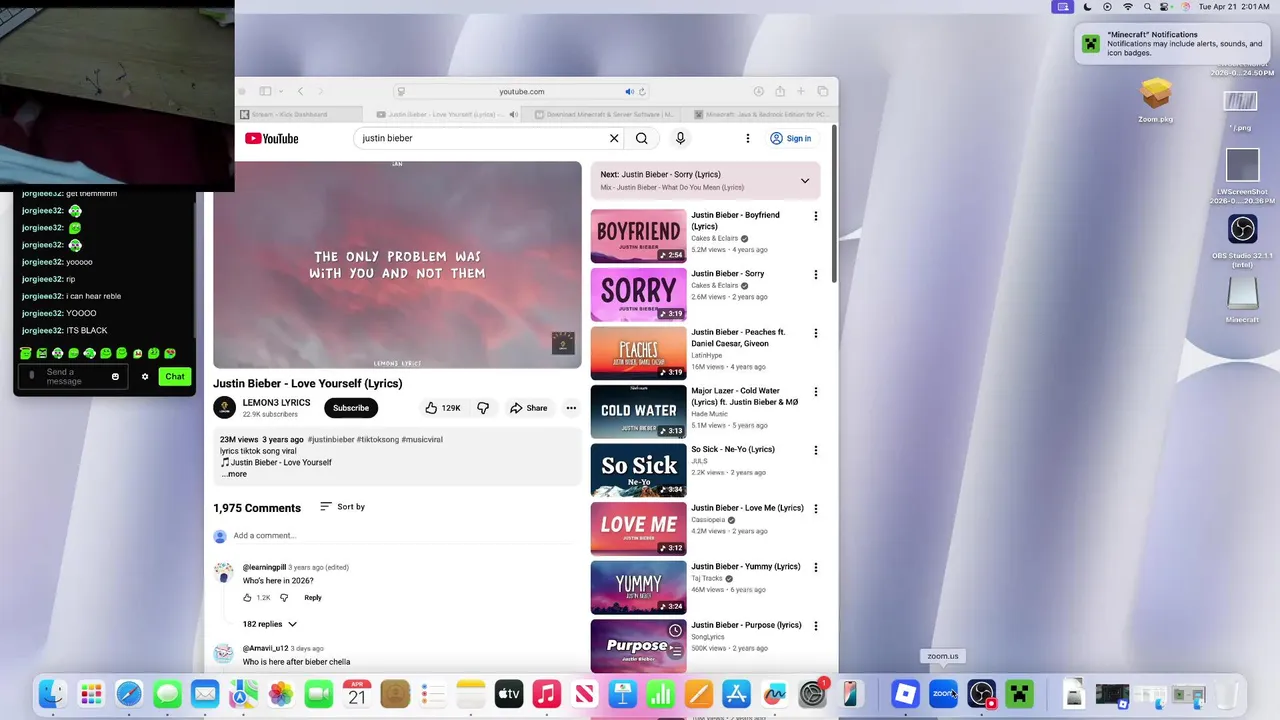
Task: Expand description with ...more
Action: pos(234,474)
